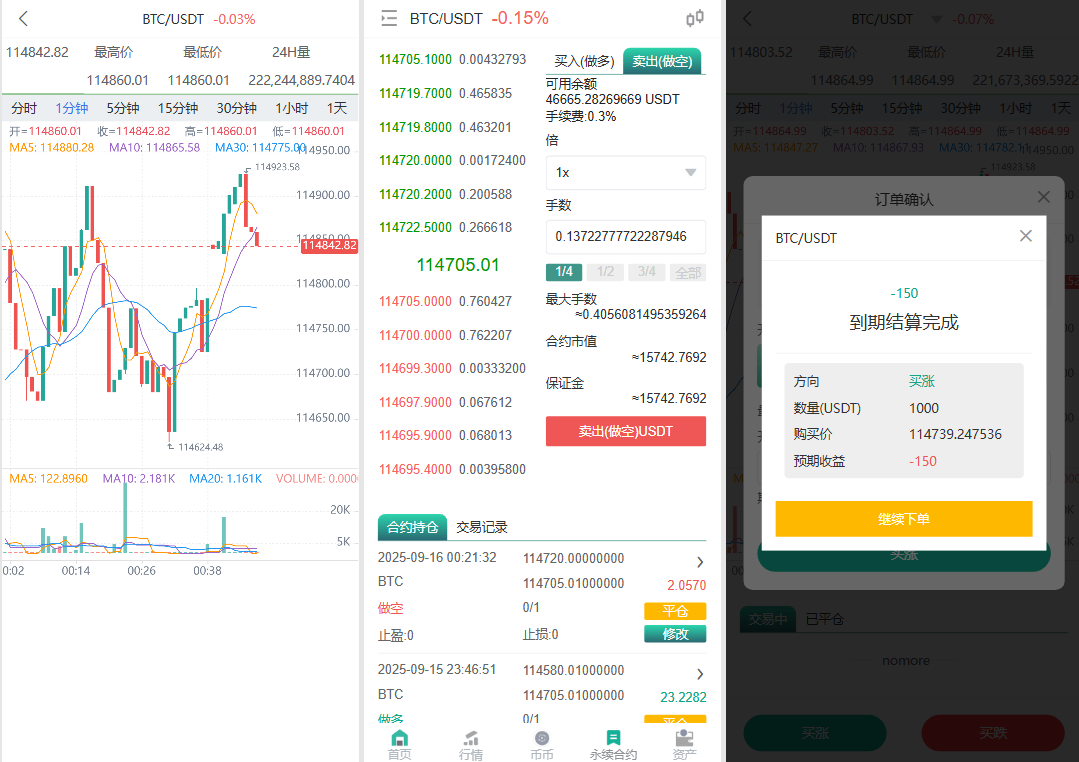Submit the 卖出(做空)USDT order button
Image resolution: width=1079 pixels, height=762 pixels.
point(626,432)
